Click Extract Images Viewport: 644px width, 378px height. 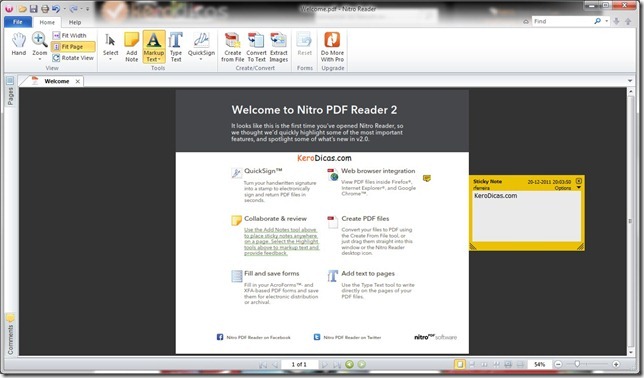click(278, 47)
